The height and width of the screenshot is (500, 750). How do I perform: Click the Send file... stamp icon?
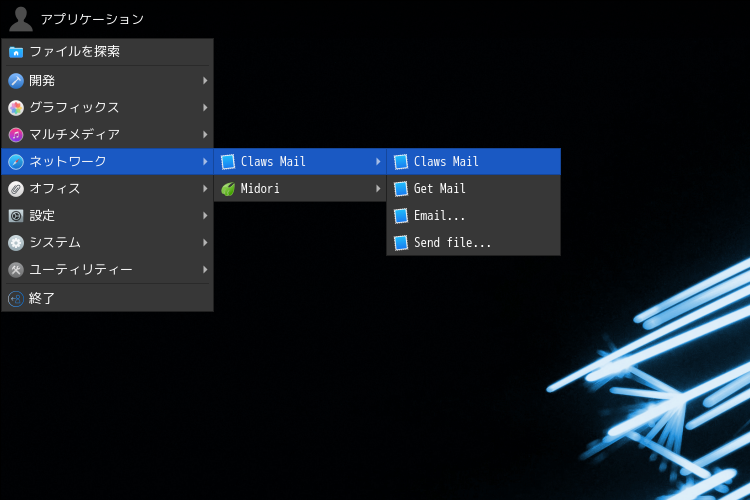coord(401,243)
